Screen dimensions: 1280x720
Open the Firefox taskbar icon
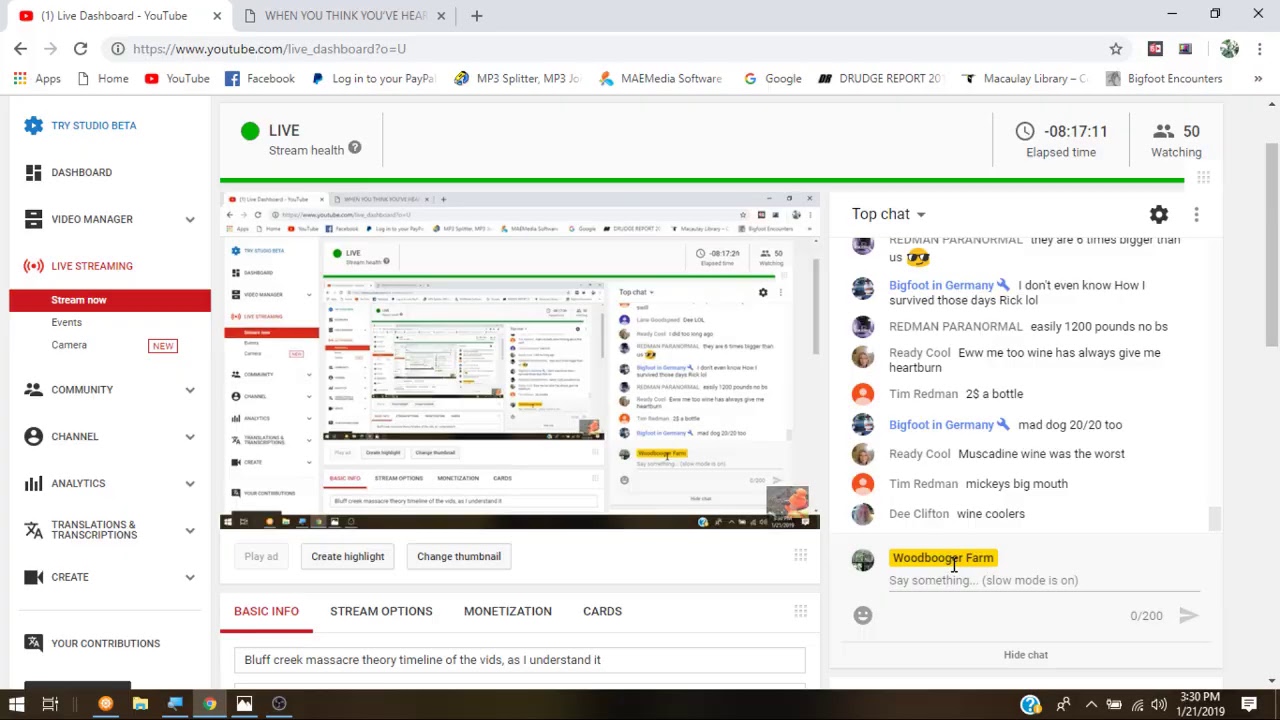105,704
